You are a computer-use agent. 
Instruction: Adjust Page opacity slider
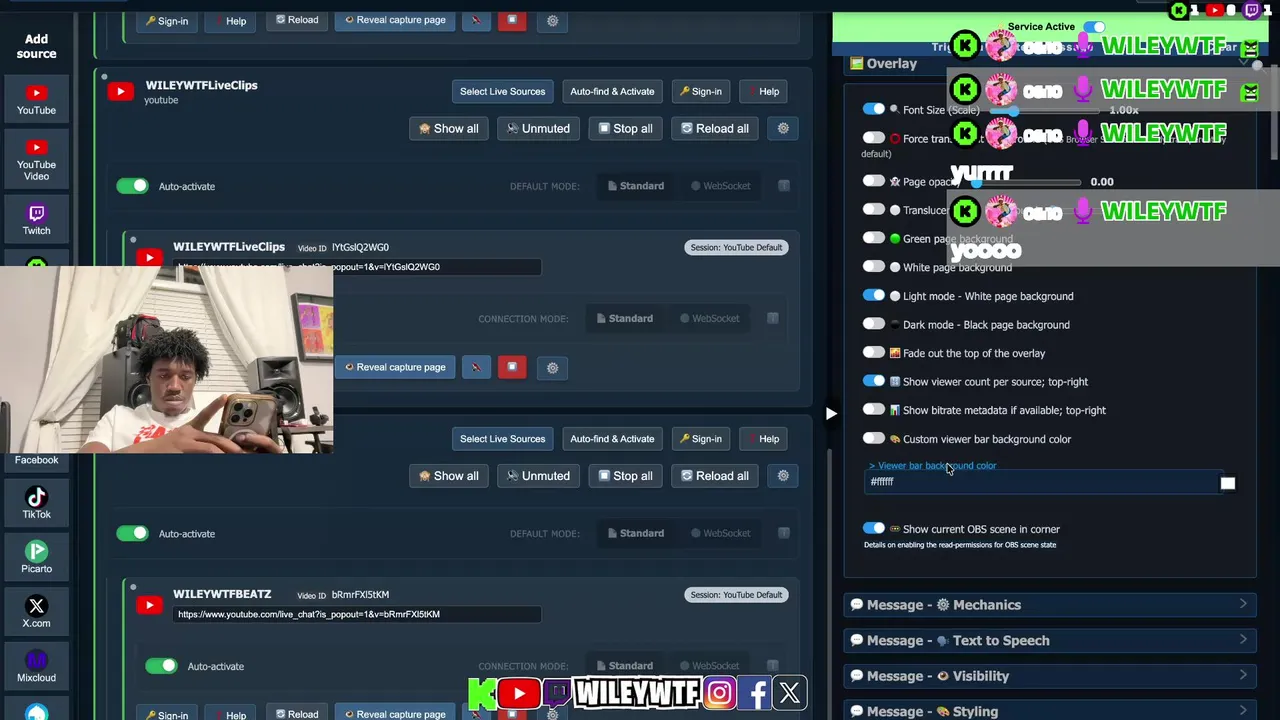[1030, 182]
